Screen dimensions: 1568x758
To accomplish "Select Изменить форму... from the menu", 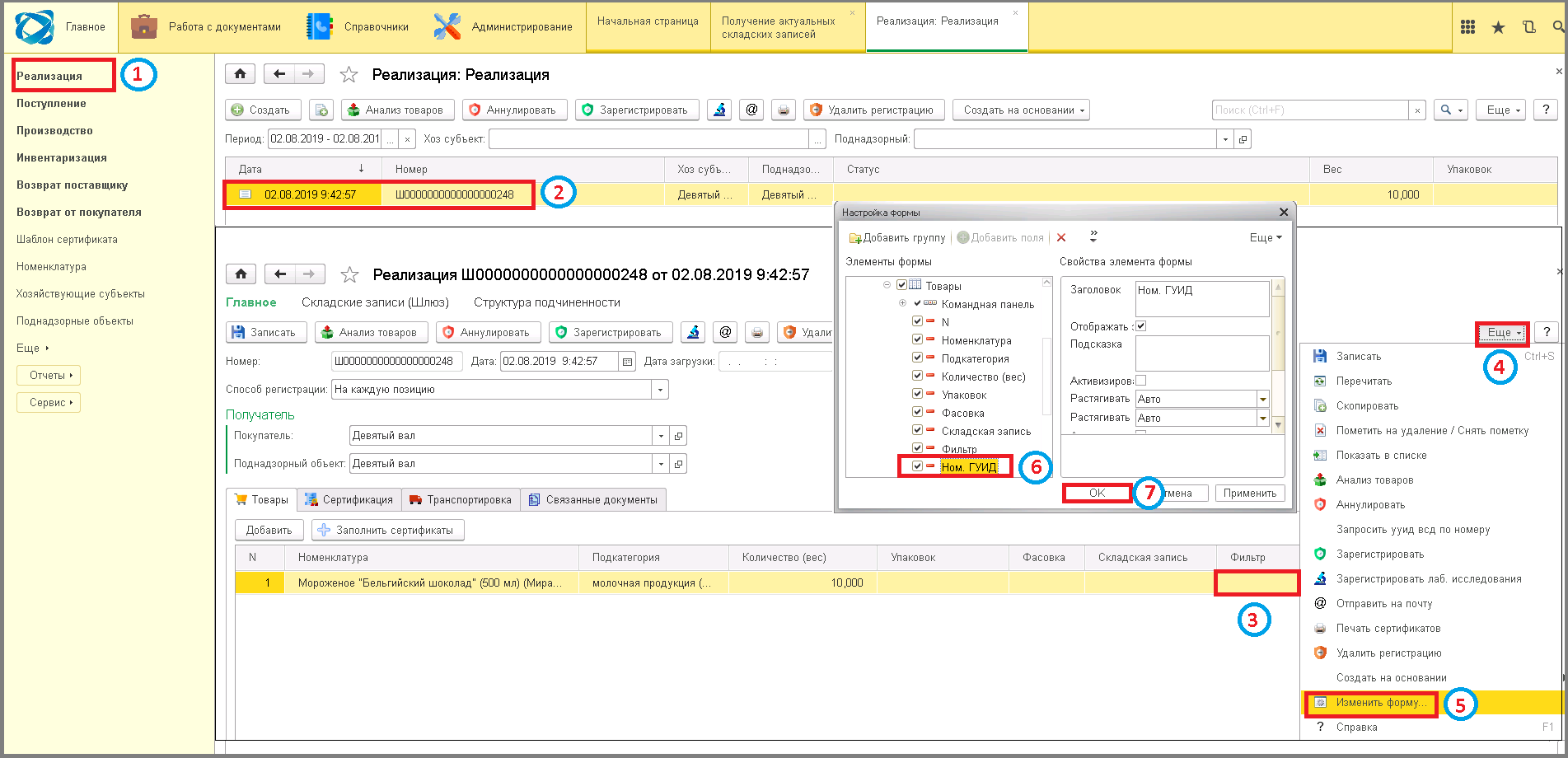I will (1381, 703).
